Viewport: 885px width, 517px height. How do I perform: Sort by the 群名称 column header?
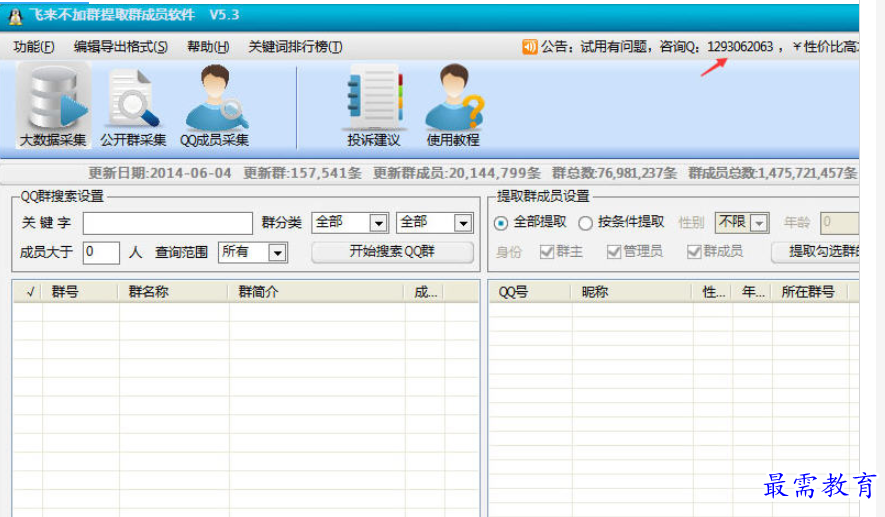(x=174, y=292)
